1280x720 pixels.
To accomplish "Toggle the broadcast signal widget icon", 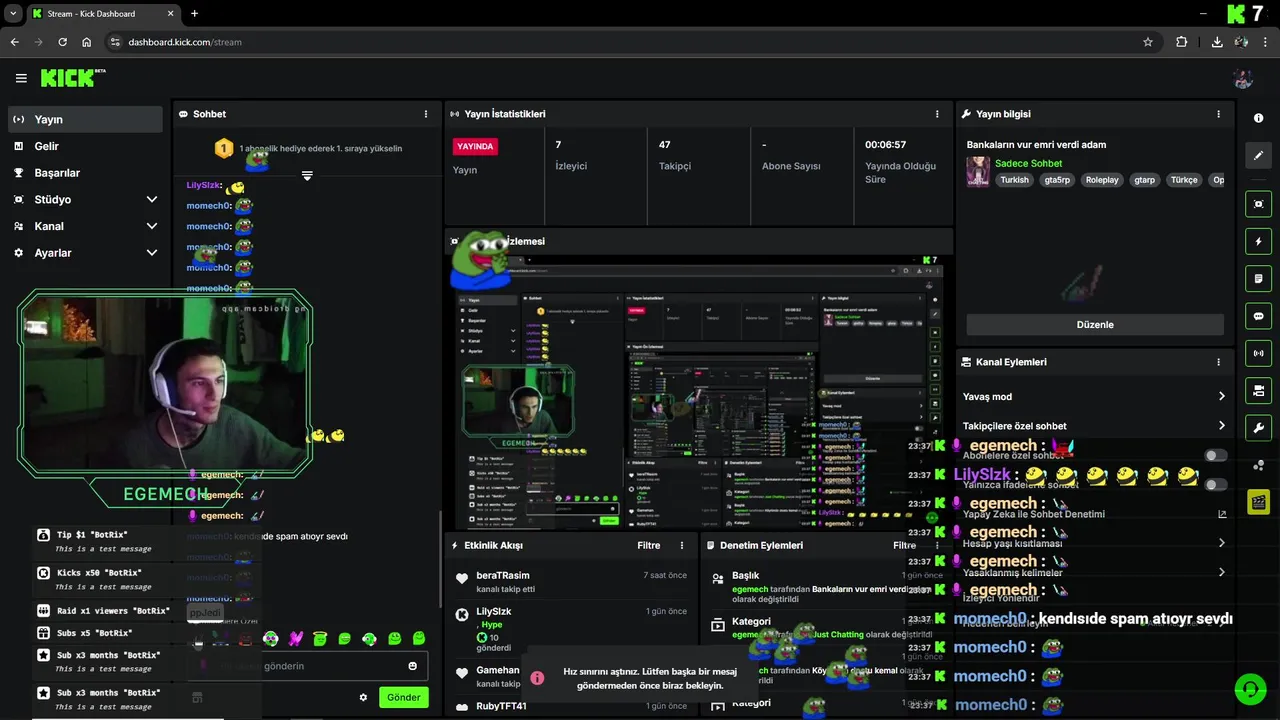I will [x=1258, y=353].
